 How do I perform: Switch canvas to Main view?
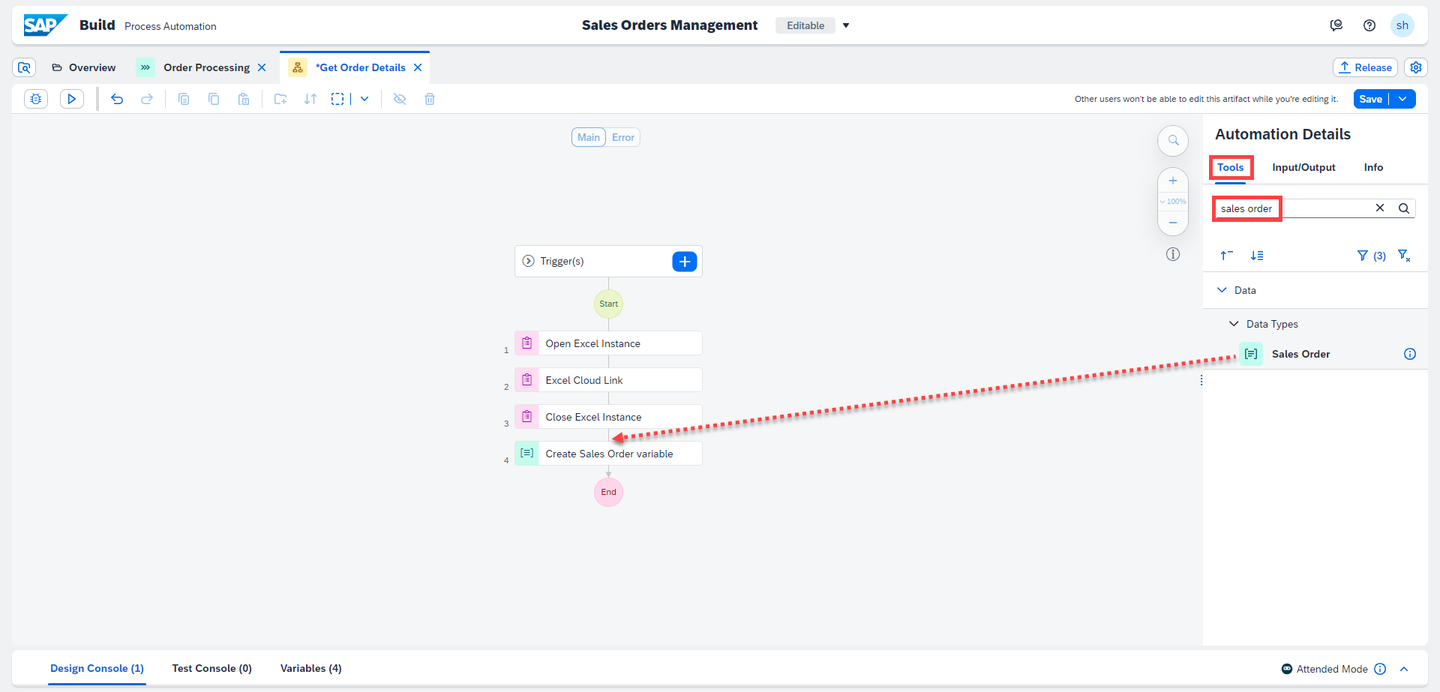(589, 137)
